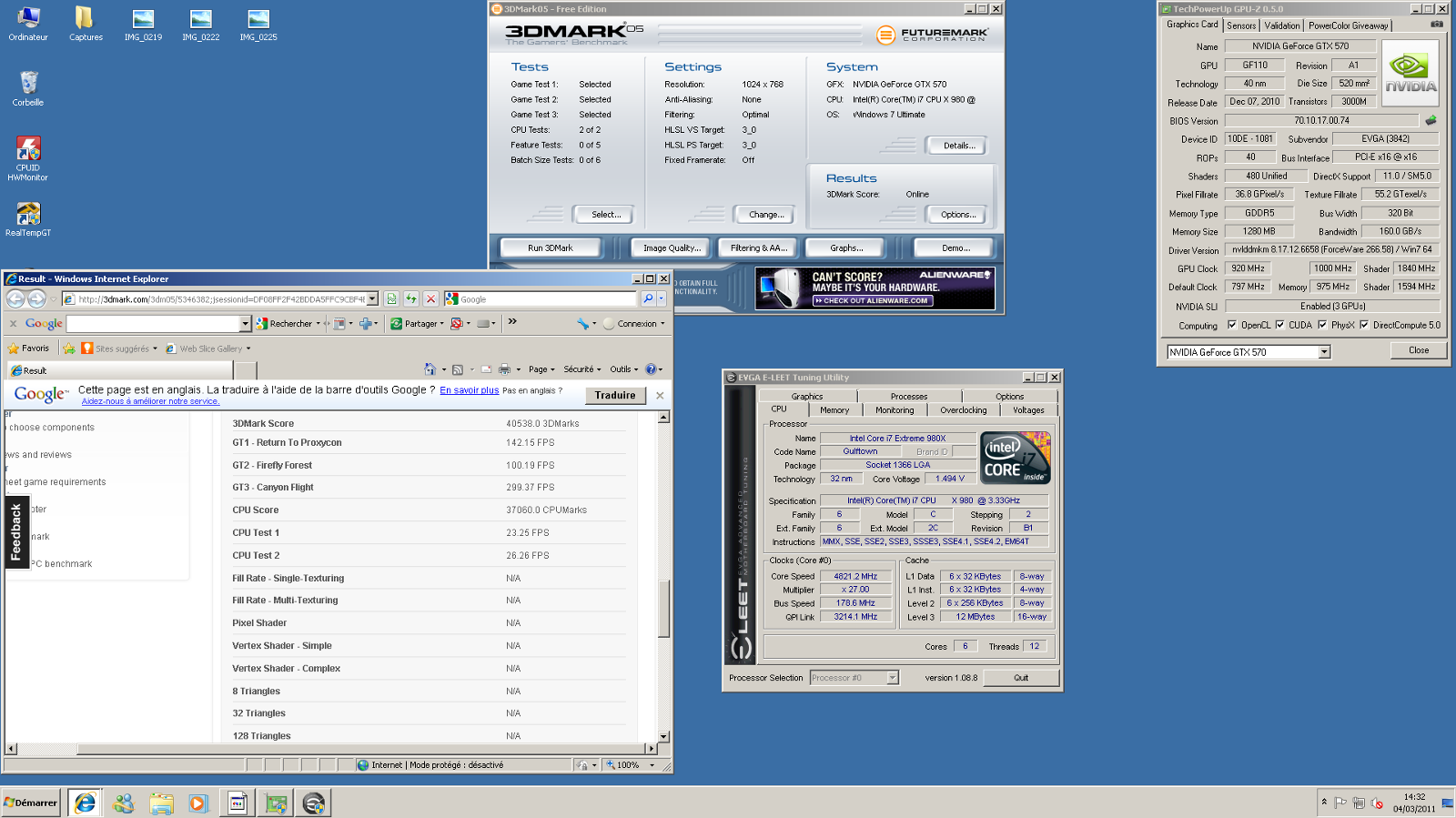Open Sites suggérés dropdown
This screenshot has height=818, width=1456.
coord(119,348)
